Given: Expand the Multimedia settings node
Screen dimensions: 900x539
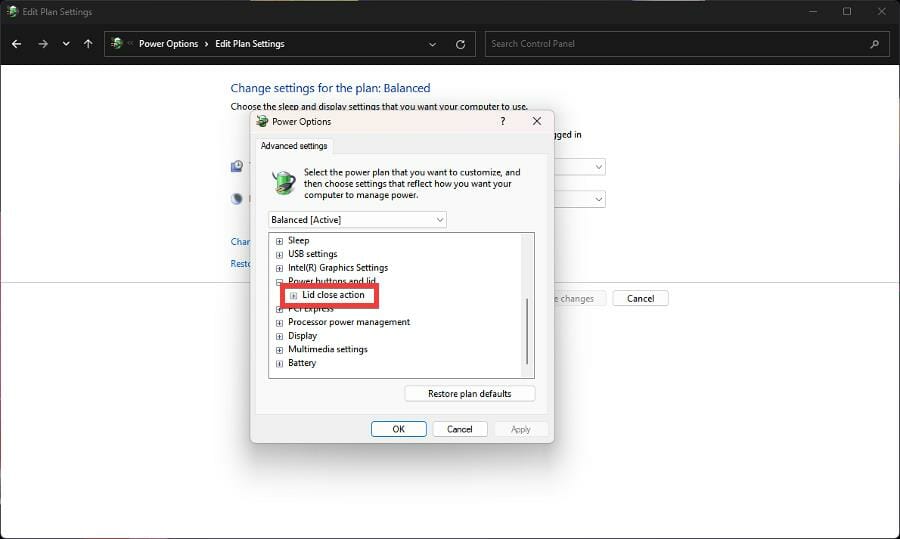Looking at the screenshot, I should pos(280,350).
